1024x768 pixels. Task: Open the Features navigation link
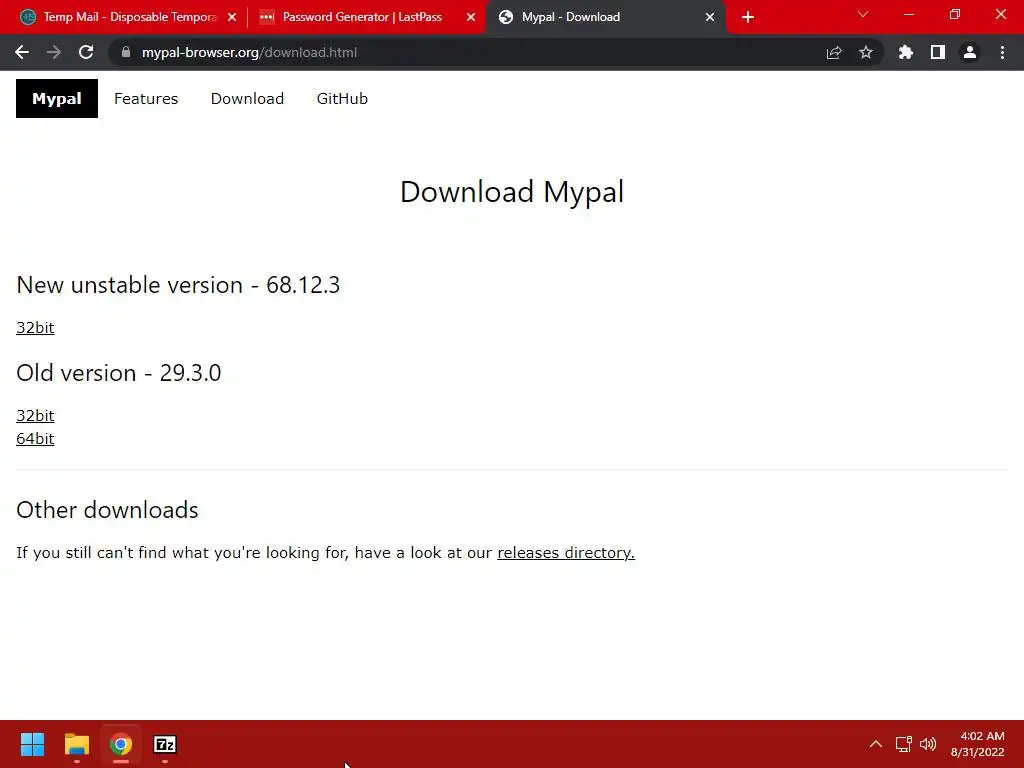146,99
